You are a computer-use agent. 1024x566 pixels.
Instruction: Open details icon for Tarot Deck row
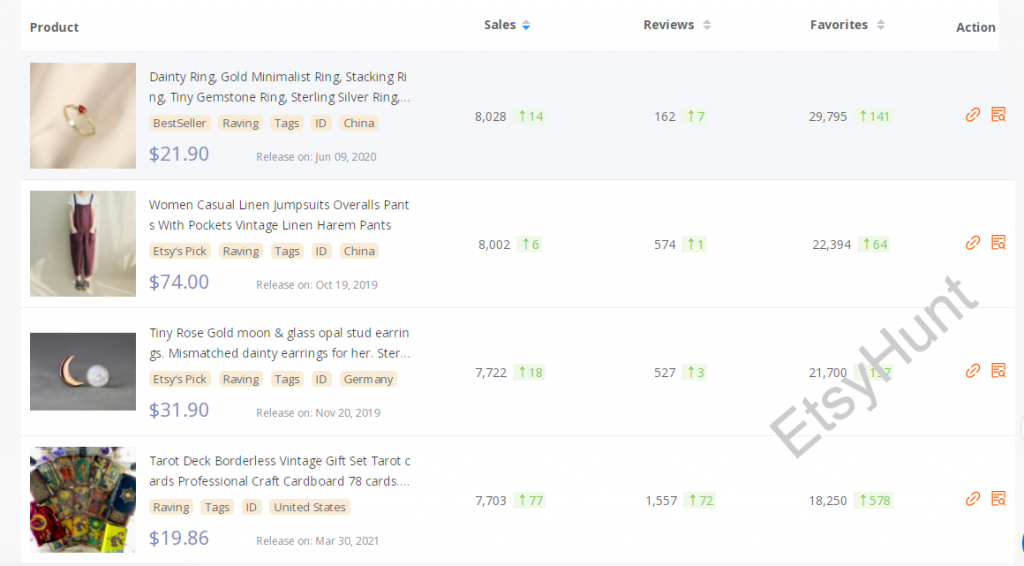(997, 499)
